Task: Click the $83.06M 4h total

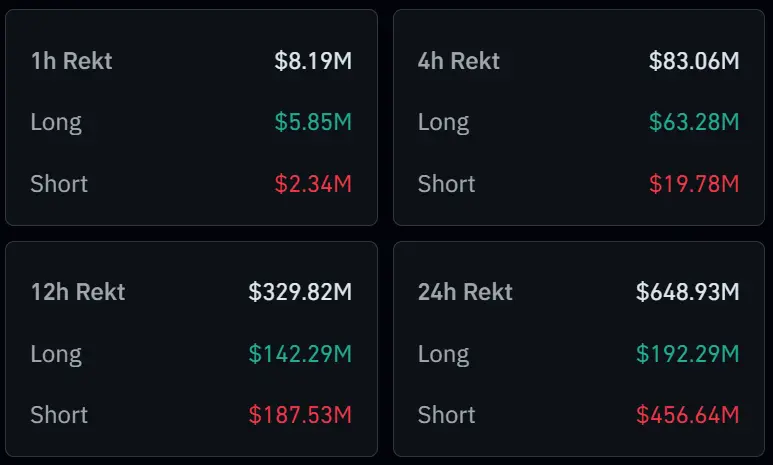Action: 694,61
